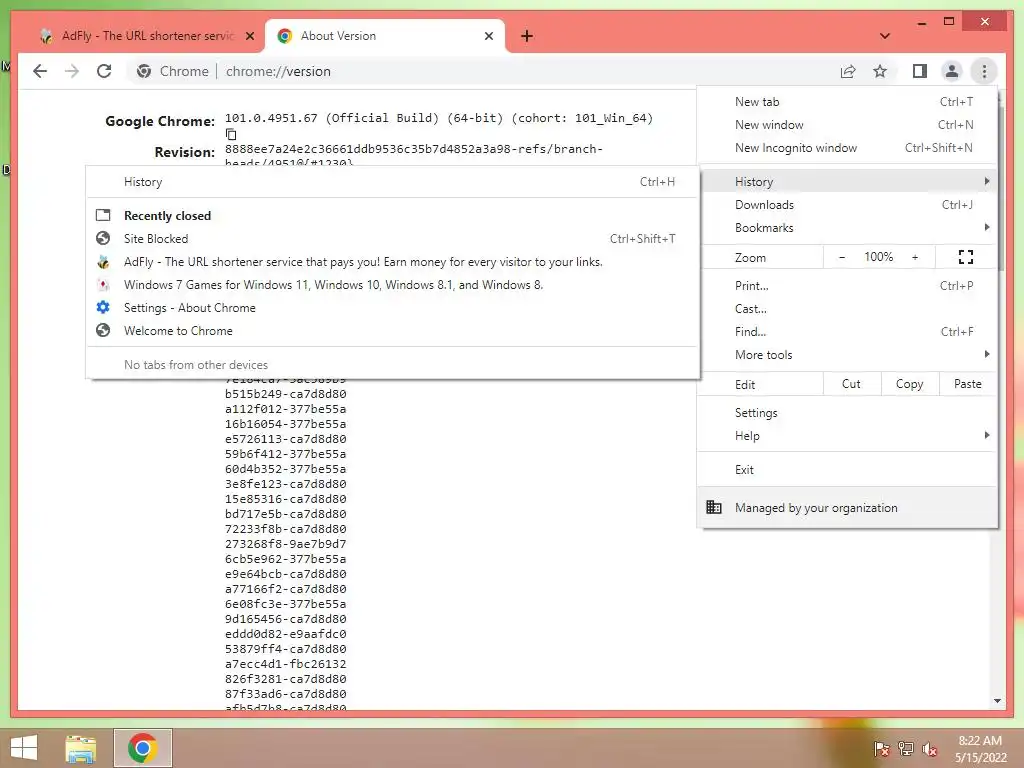
Task: Click the Chrome taskbar icon
Action: (143, 748)
